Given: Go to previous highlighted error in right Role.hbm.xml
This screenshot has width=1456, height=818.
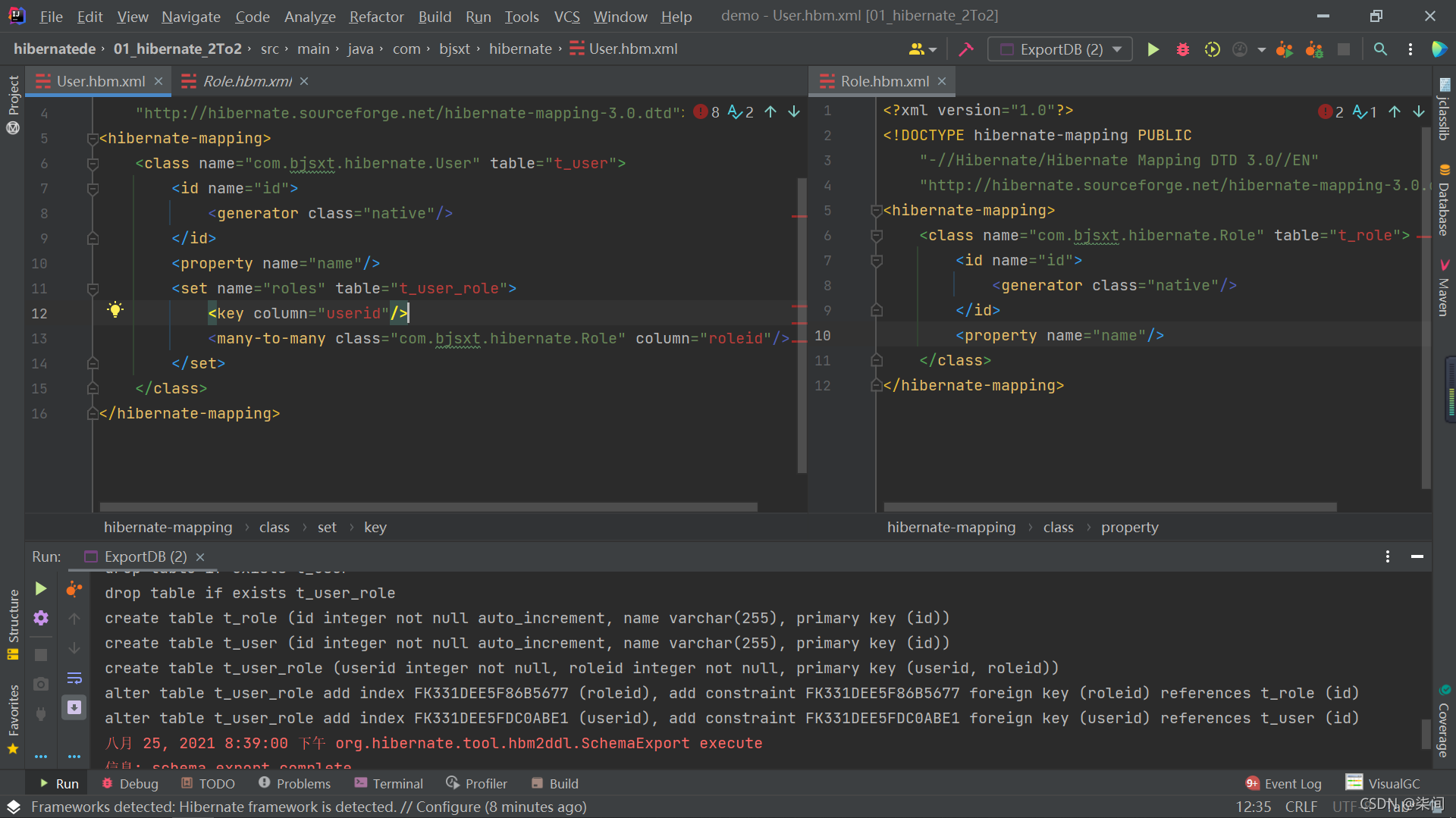Looking at the screenshot, I should tap(1395, 112).
